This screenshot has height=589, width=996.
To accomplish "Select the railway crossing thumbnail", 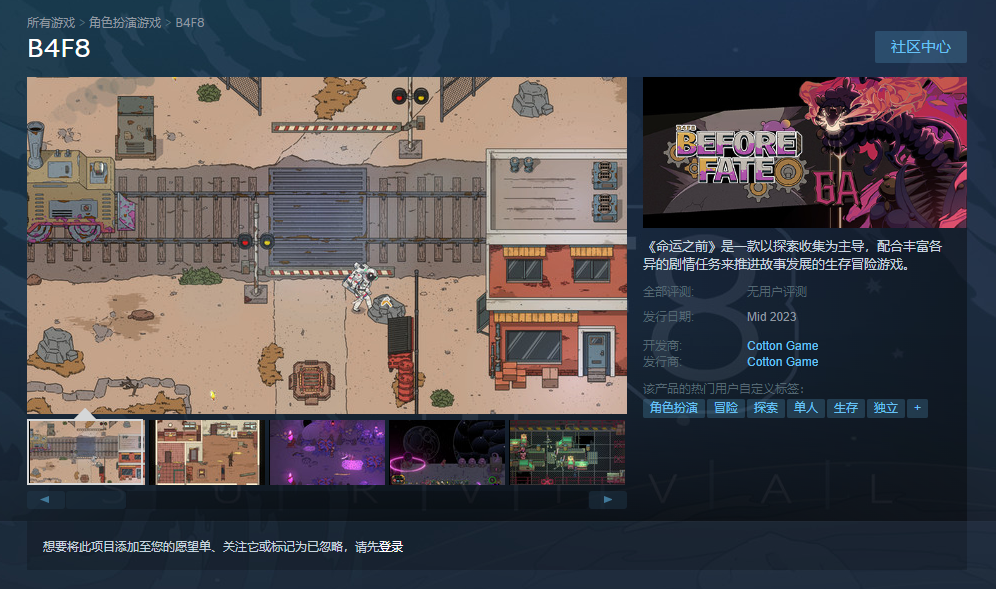I will pyautogui.click(x=86, y=452).
